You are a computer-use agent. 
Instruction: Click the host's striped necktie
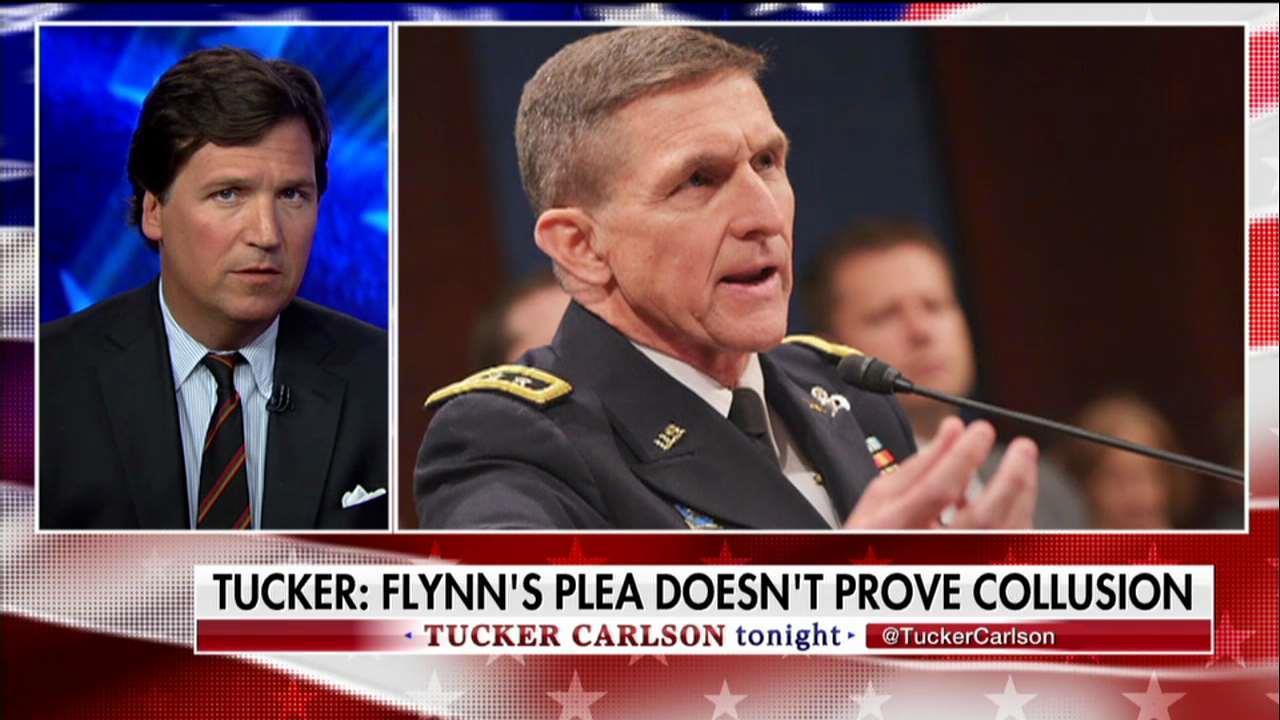point(224,440)
